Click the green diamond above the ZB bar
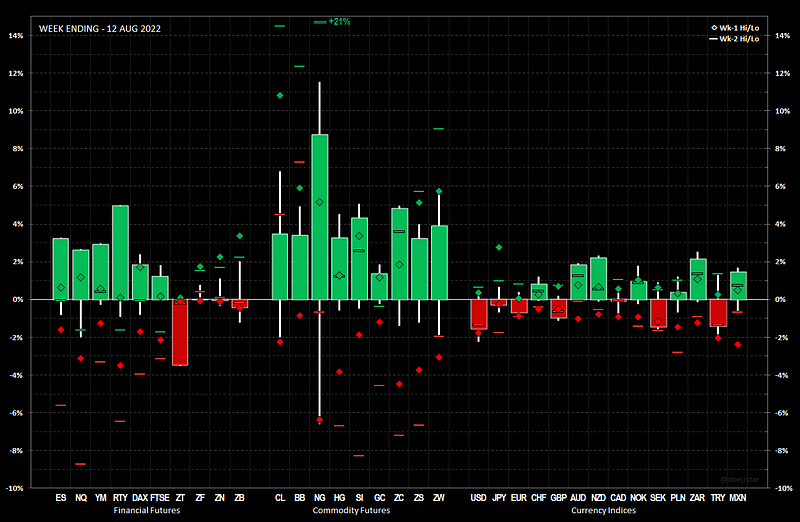Image resolution: width=800 pixels, height=522 pixels. [240, 236]
